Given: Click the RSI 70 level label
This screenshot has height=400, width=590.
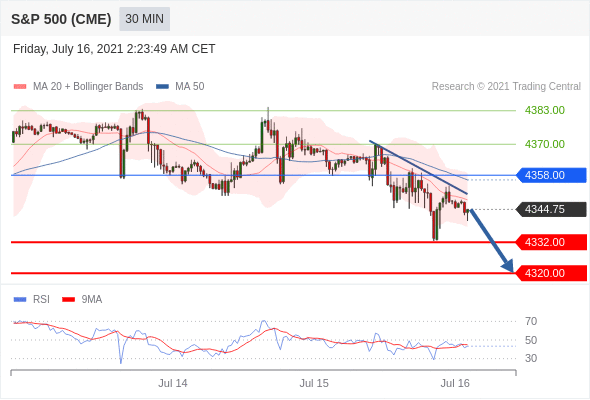Looking at the screenshot, I should 531,321.
